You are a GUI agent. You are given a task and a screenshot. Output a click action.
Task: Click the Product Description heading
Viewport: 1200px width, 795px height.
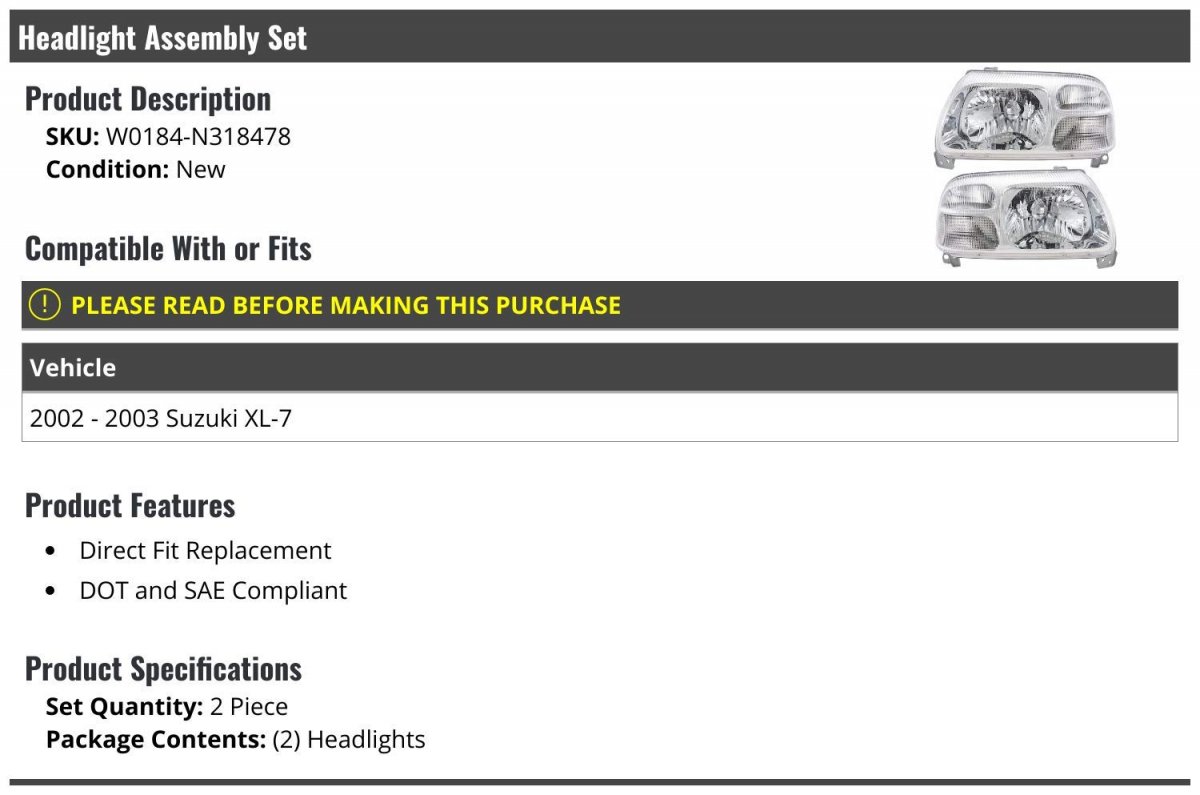point(148,98)
